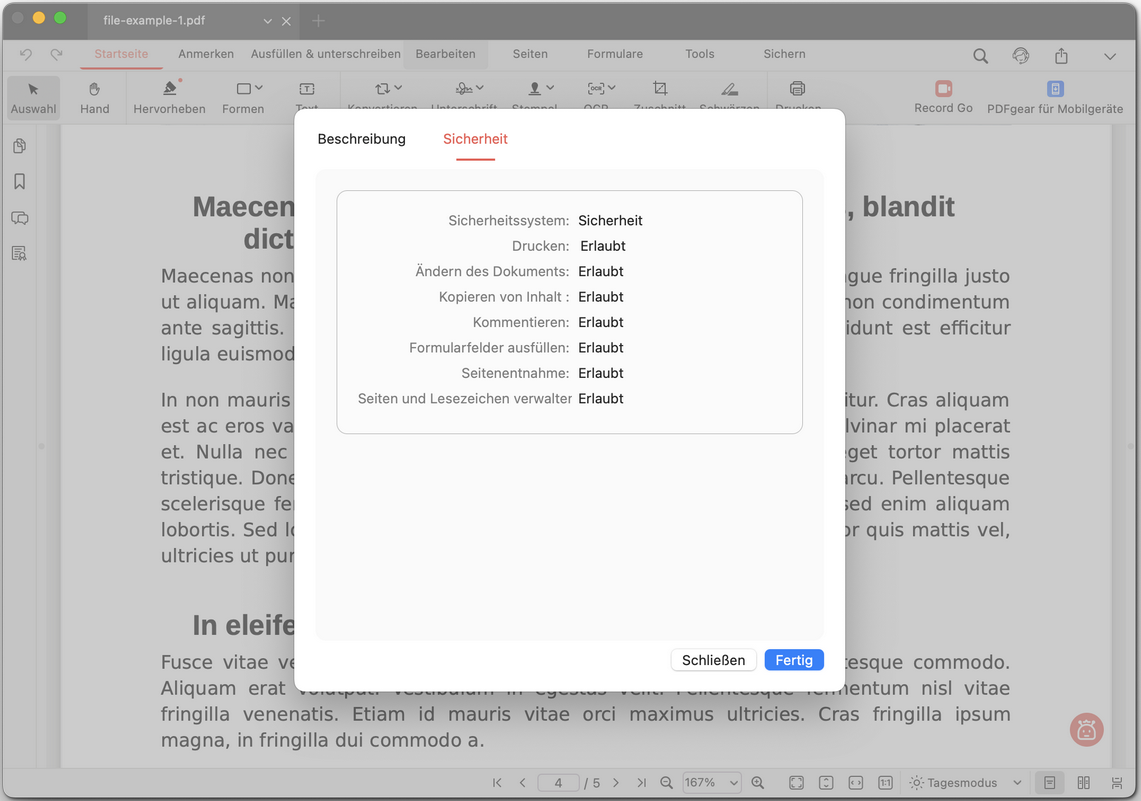
Task: Click the Schließen button
Action: [x=713, y=660]
